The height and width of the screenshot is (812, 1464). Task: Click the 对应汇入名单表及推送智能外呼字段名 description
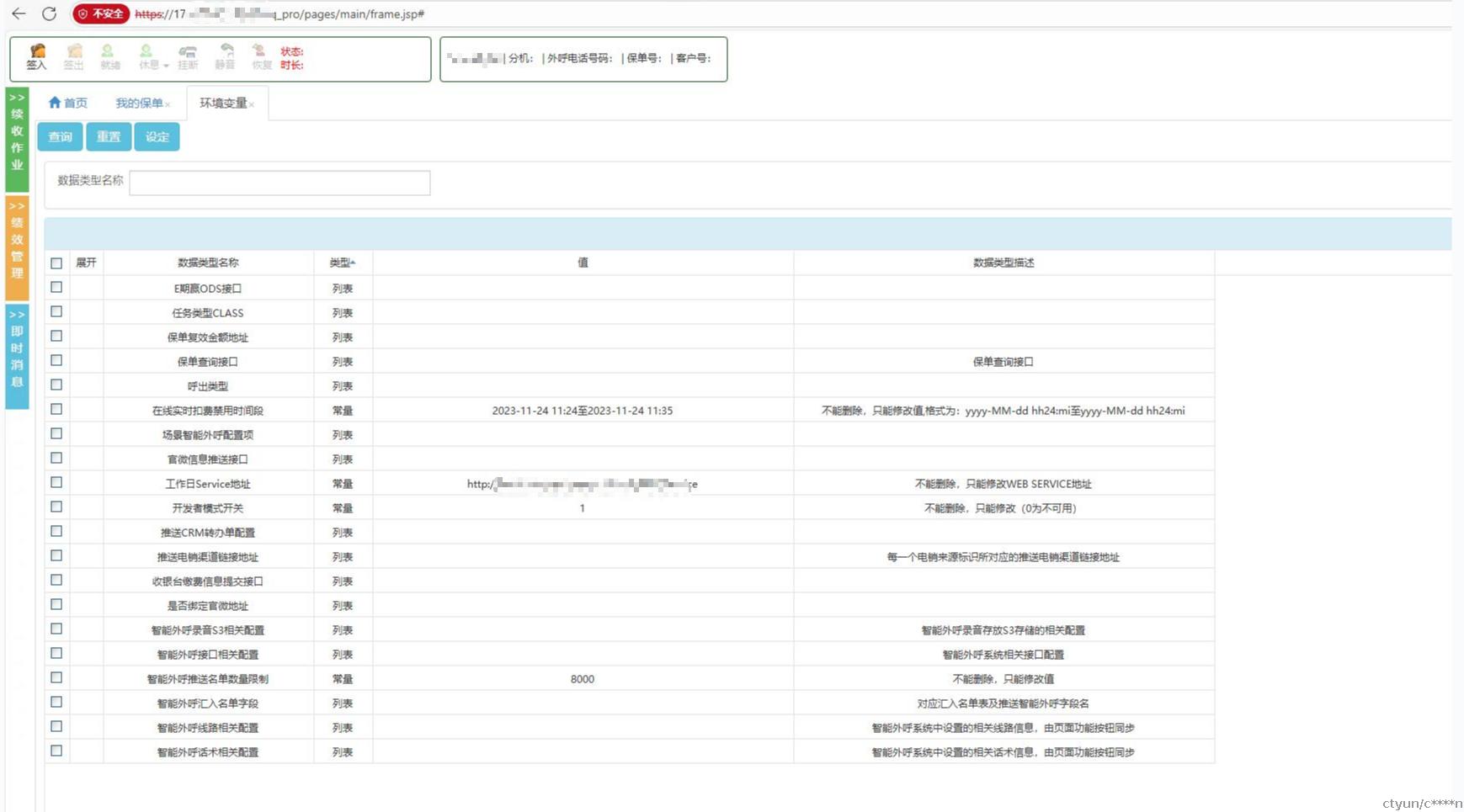1004,703
